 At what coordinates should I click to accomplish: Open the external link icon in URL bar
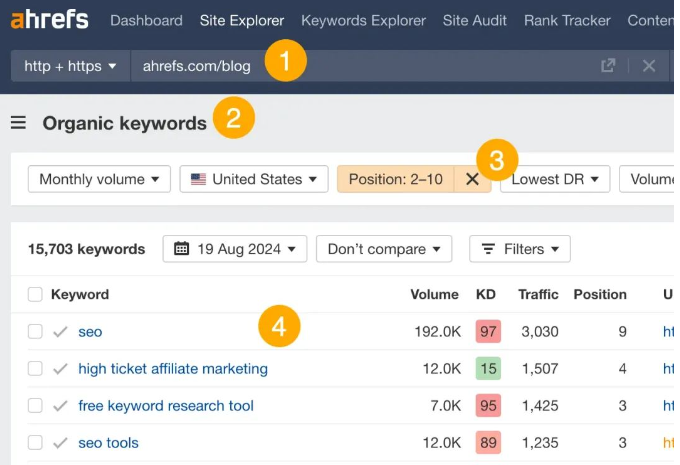click(x=608, y=65)
